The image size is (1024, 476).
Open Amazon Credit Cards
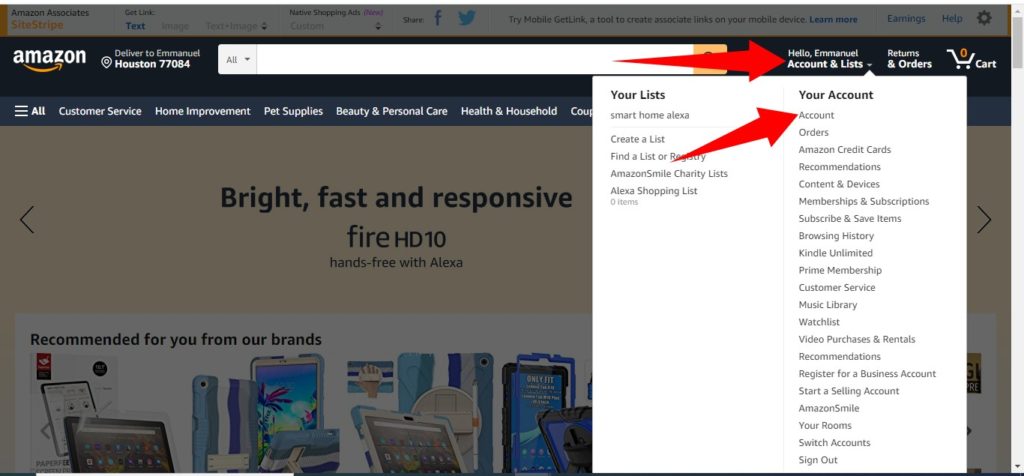(x=844, y=150)
